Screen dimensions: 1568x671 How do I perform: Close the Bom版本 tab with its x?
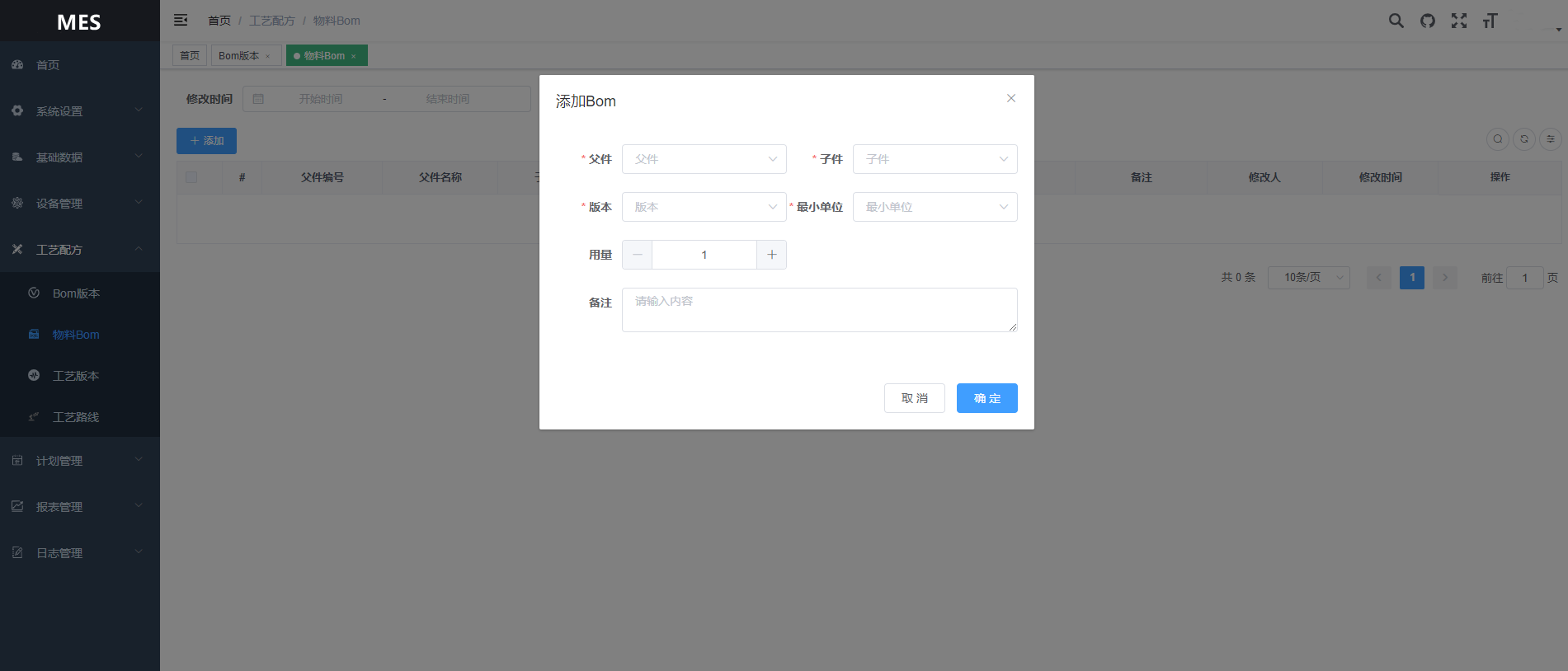click(x=267, y=56)
